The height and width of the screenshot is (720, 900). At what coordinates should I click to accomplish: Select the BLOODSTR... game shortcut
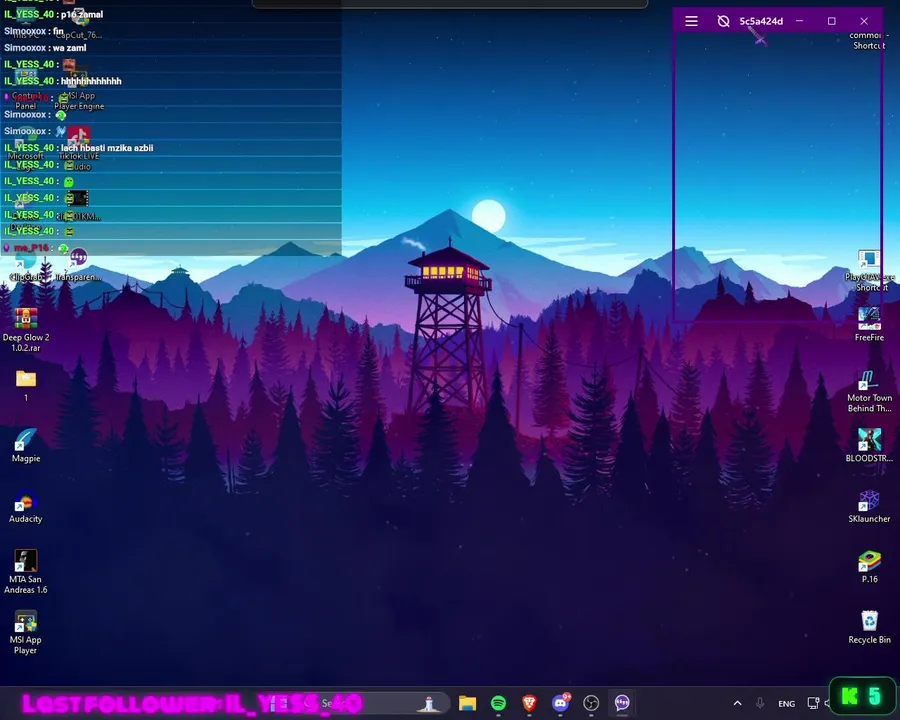869,446
